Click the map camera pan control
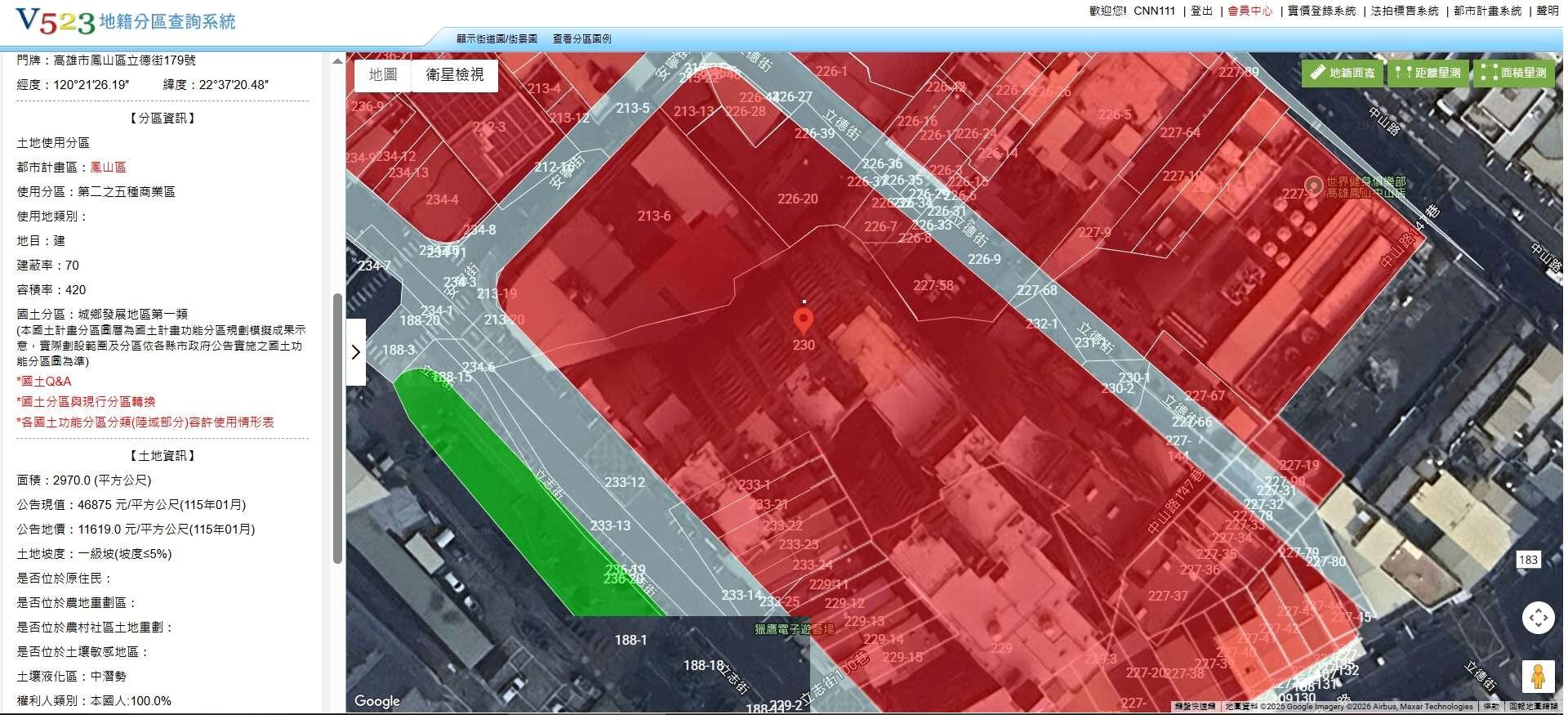 coord(1537,617)
